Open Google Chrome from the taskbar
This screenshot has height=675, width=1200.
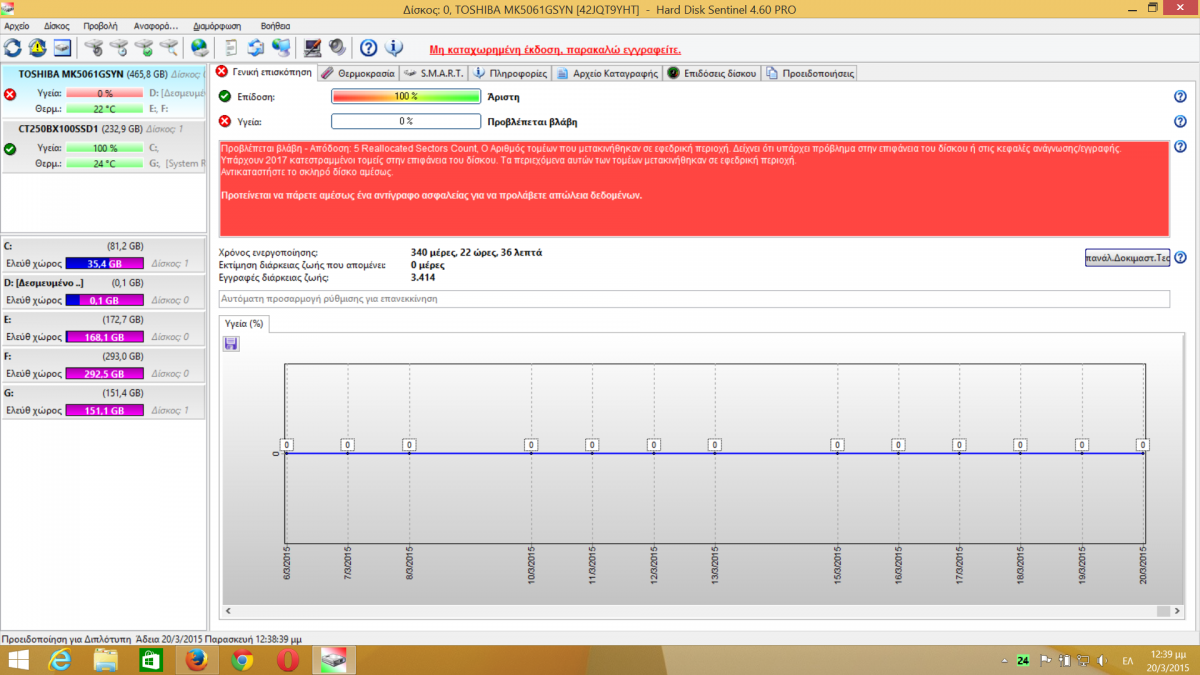point(241,660)
